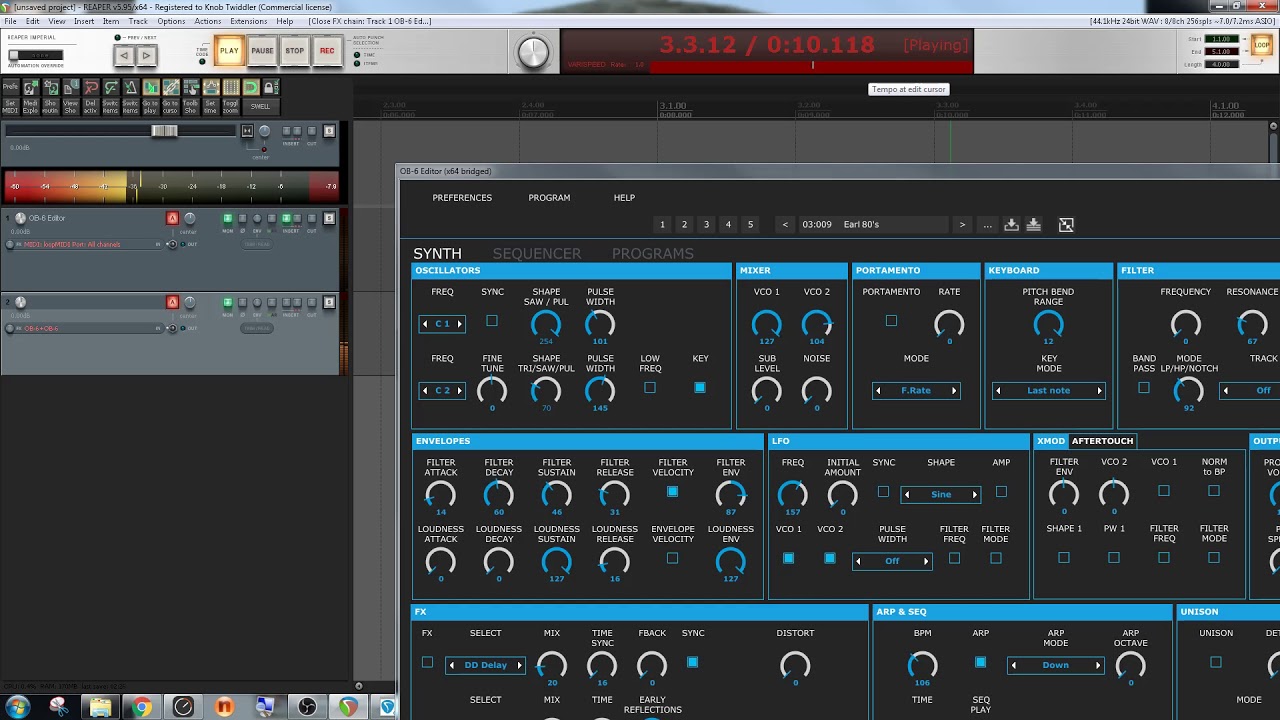Click the Go to play cursor toolbar button
This screenshot has height=720, width=1280.
pos(151,106)
